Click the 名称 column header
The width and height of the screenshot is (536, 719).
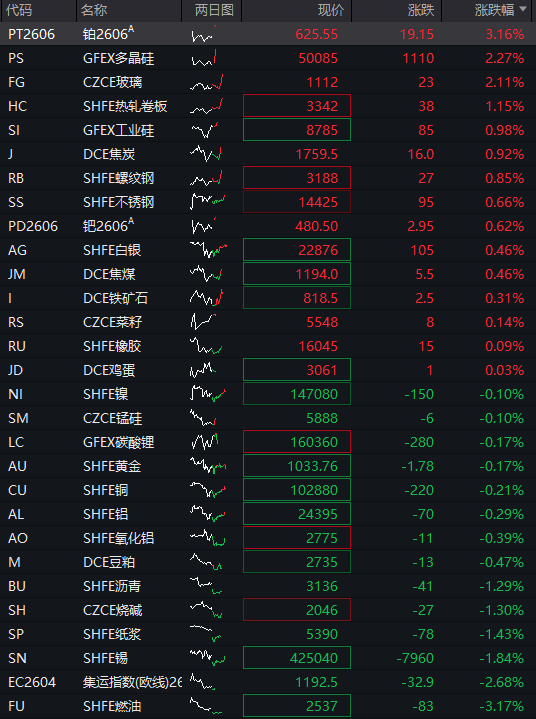point(94,10)
